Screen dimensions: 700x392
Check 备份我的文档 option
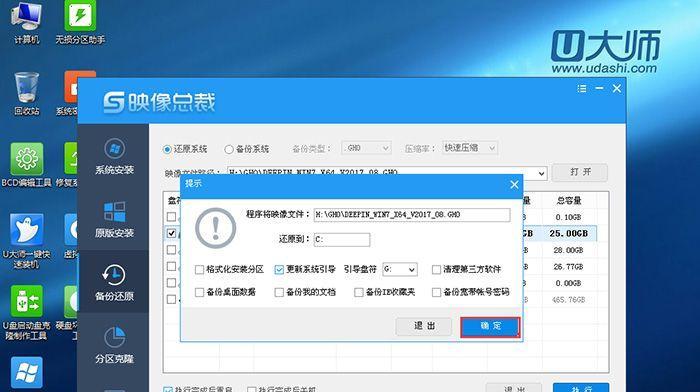[x=279, y=292]
